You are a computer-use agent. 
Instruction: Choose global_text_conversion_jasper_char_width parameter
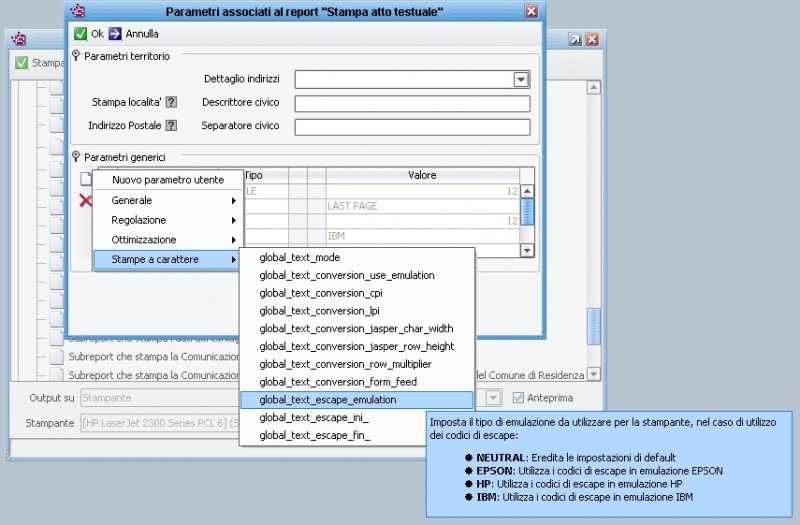click(357, 329)
